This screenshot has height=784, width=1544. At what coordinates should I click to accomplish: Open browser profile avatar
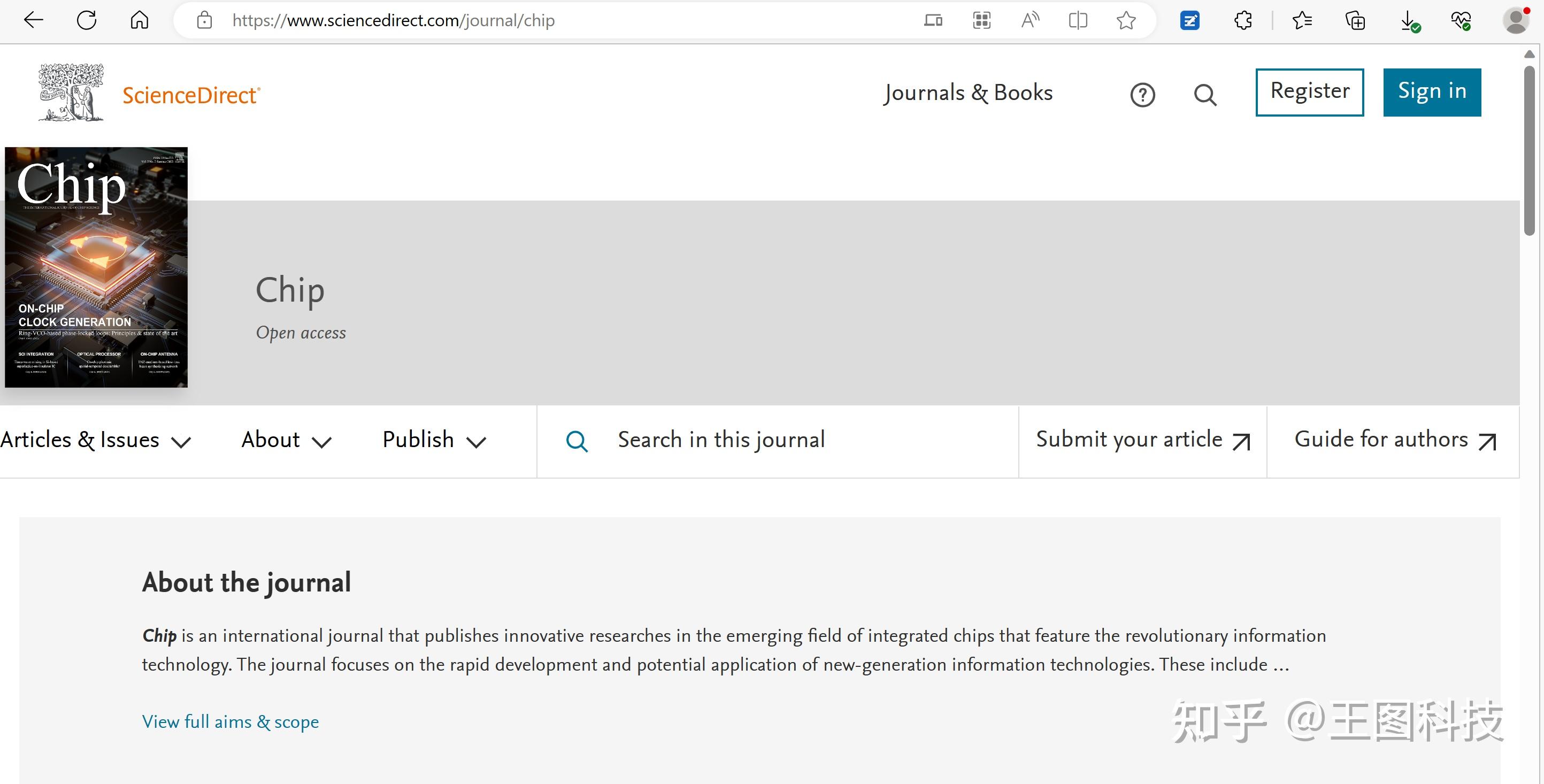(1516, 20)
